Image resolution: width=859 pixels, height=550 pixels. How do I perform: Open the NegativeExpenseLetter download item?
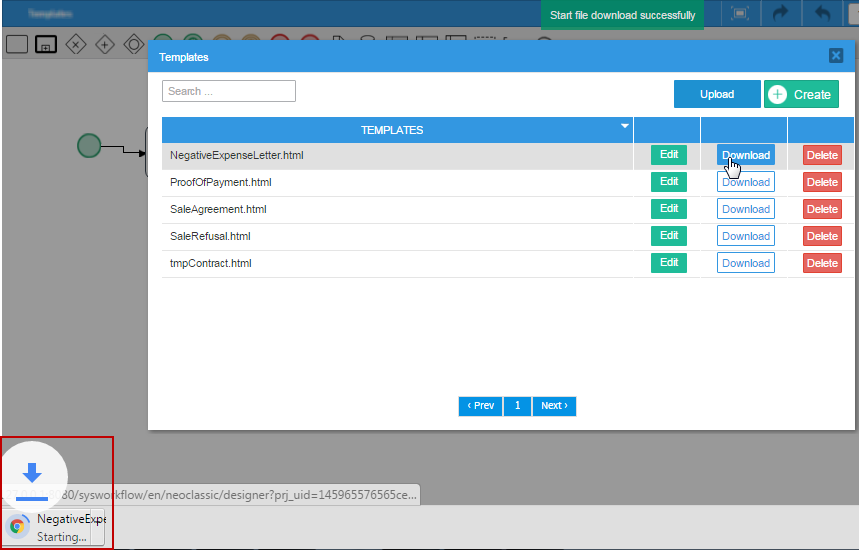pyautogui.click(x=60, y=527)
